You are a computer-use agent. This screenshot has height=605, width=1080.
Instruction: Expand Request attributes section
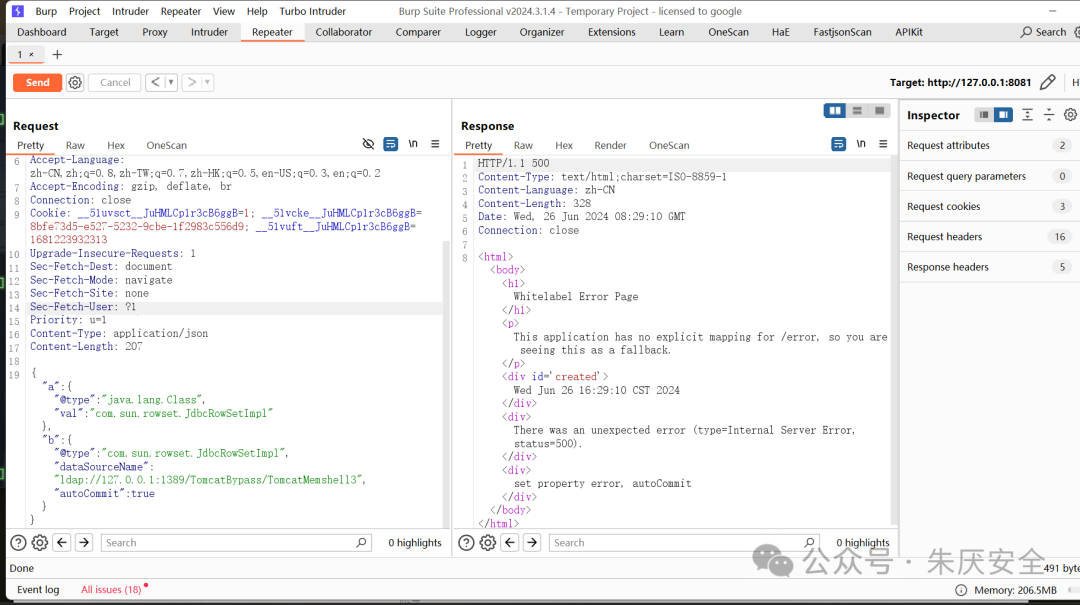(989, 145)
